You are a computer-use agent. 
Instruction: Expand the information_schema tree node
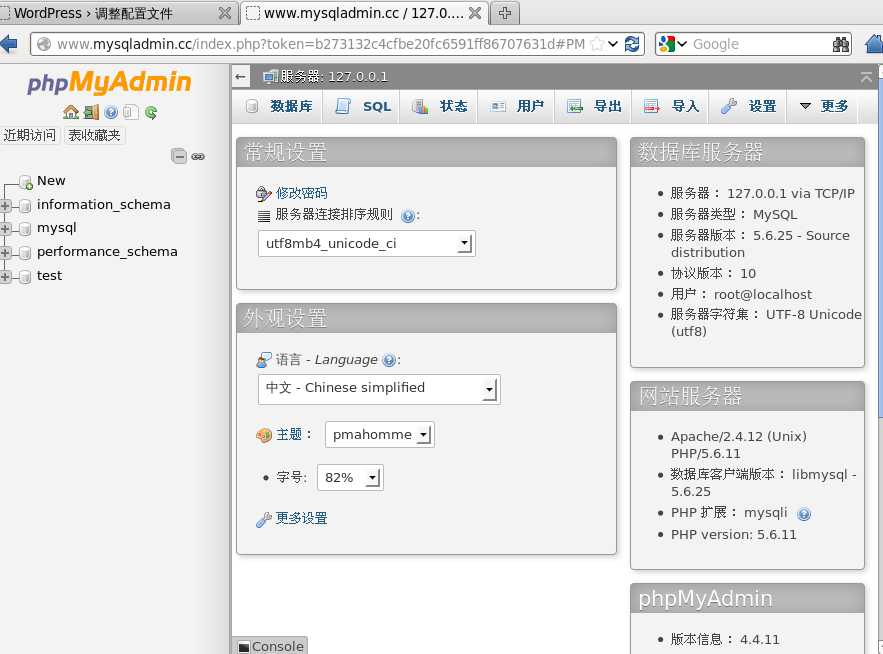pos(5,206)
